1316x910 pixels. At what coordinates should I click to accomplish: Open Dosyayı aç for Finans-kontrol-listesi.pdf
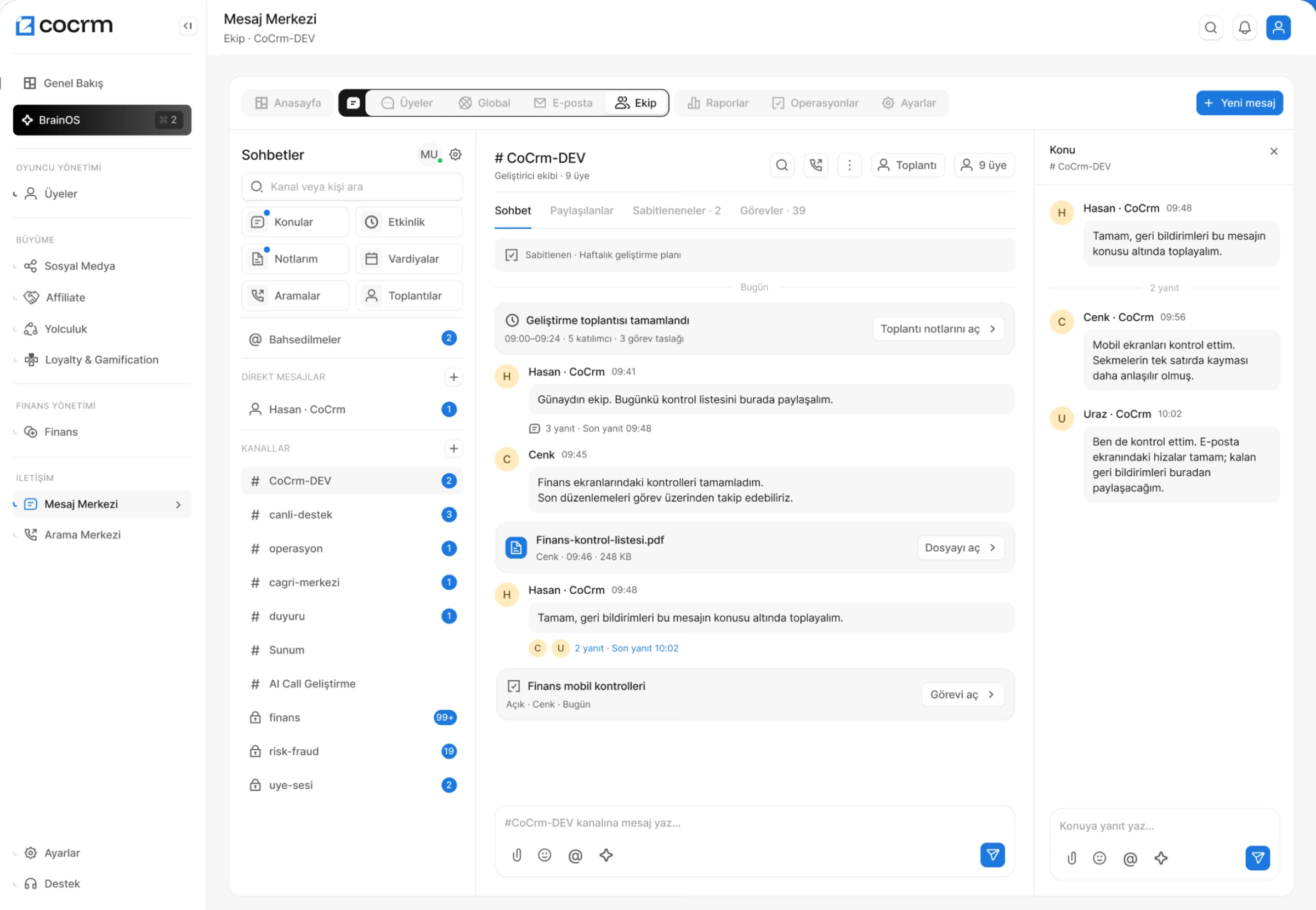pos(960,547)
